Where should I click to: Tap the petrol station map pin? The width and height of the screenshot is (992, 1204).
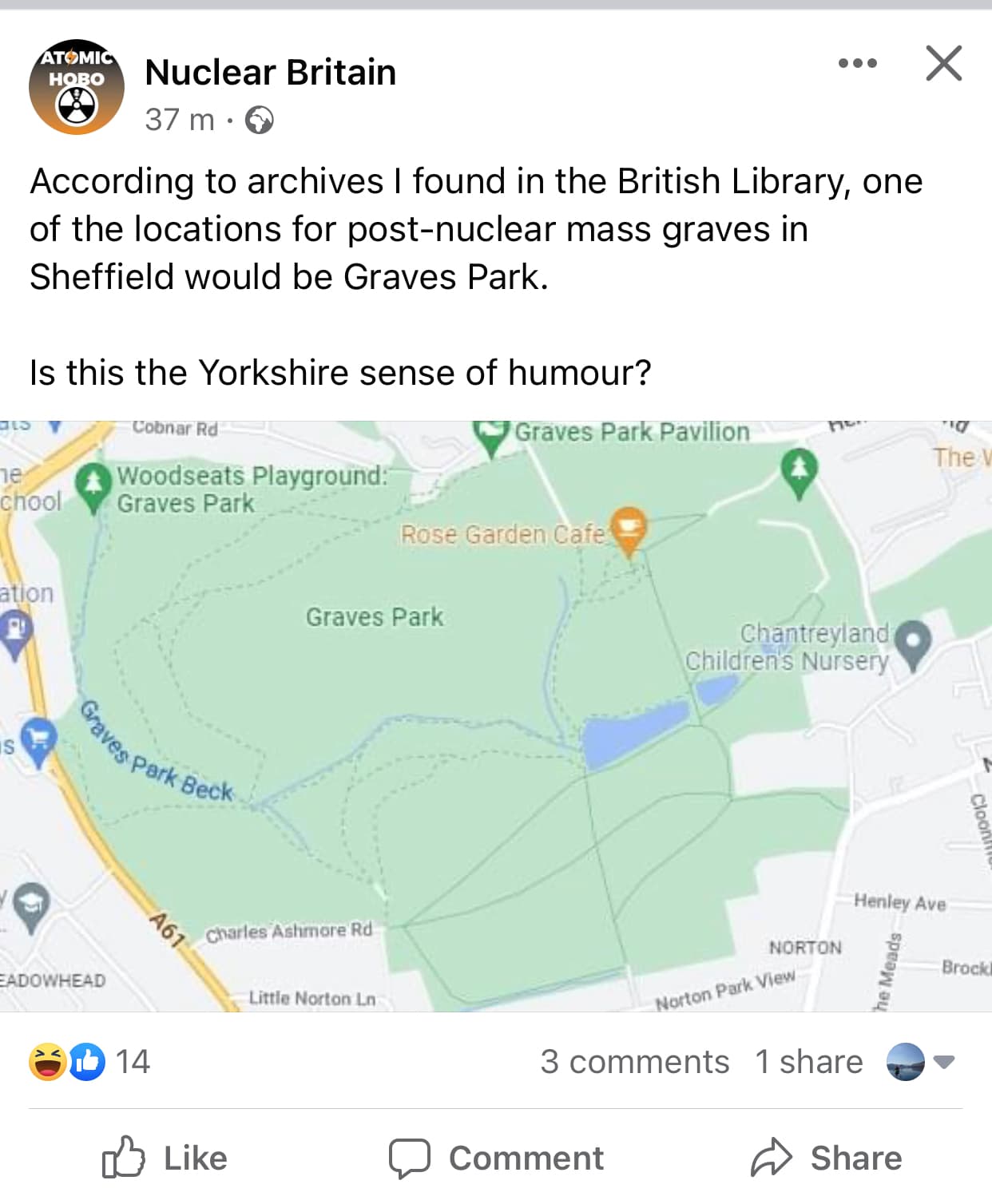point(15,632)
